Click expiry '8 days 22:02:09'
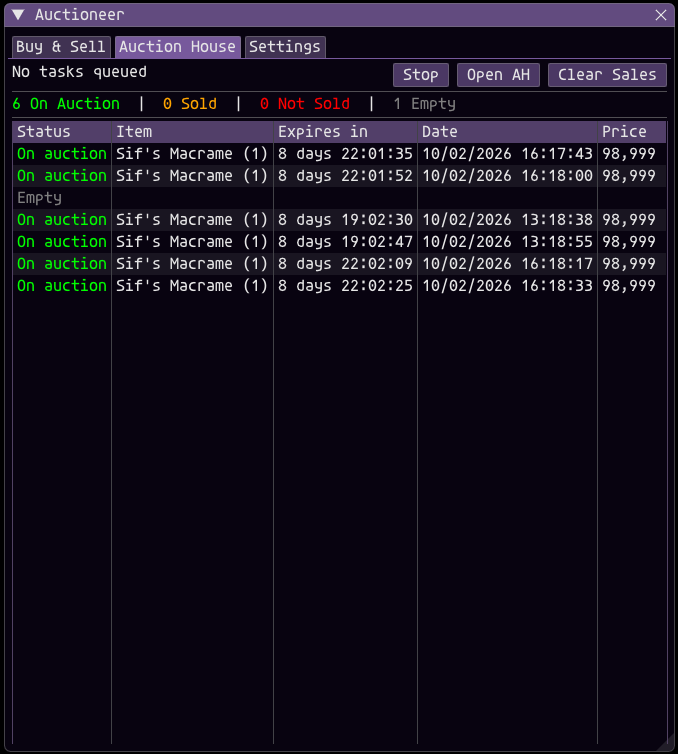 click(345, 264)
